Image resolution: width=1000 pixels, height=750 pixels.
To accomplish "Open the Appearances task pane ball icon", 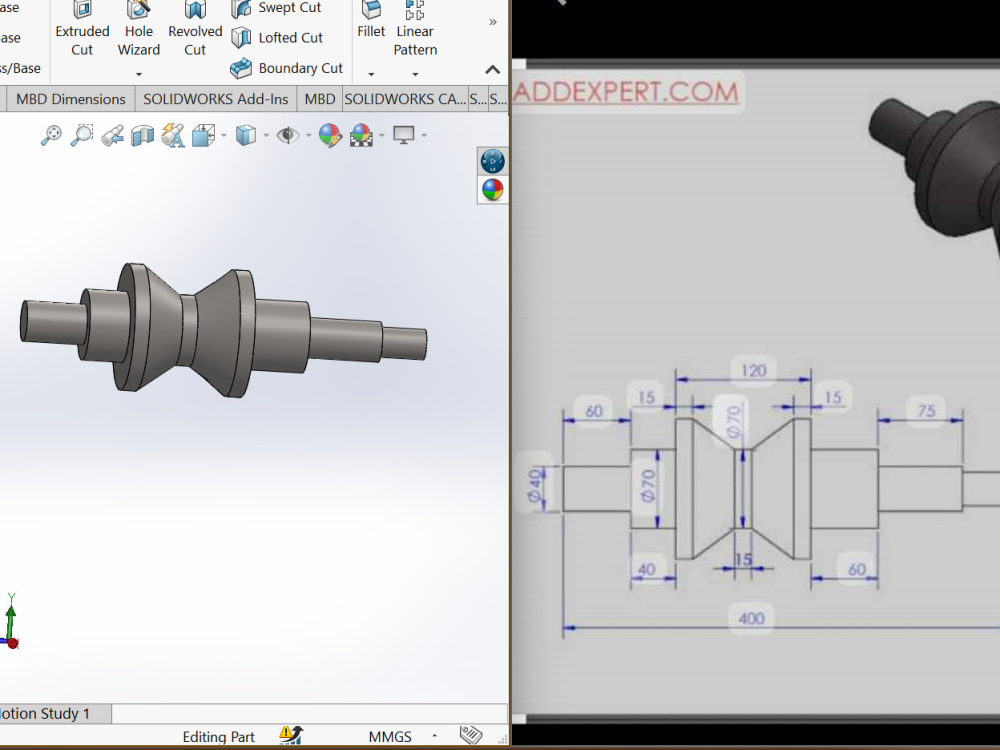I will pyautogui.click(x=492, y=189).
